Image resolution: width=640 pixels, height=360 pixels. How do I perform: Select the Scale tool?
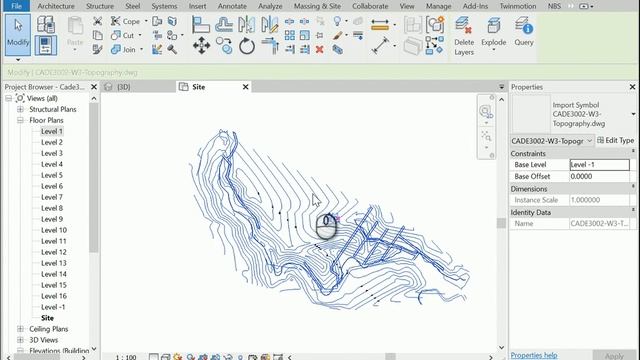click(304, 35)
